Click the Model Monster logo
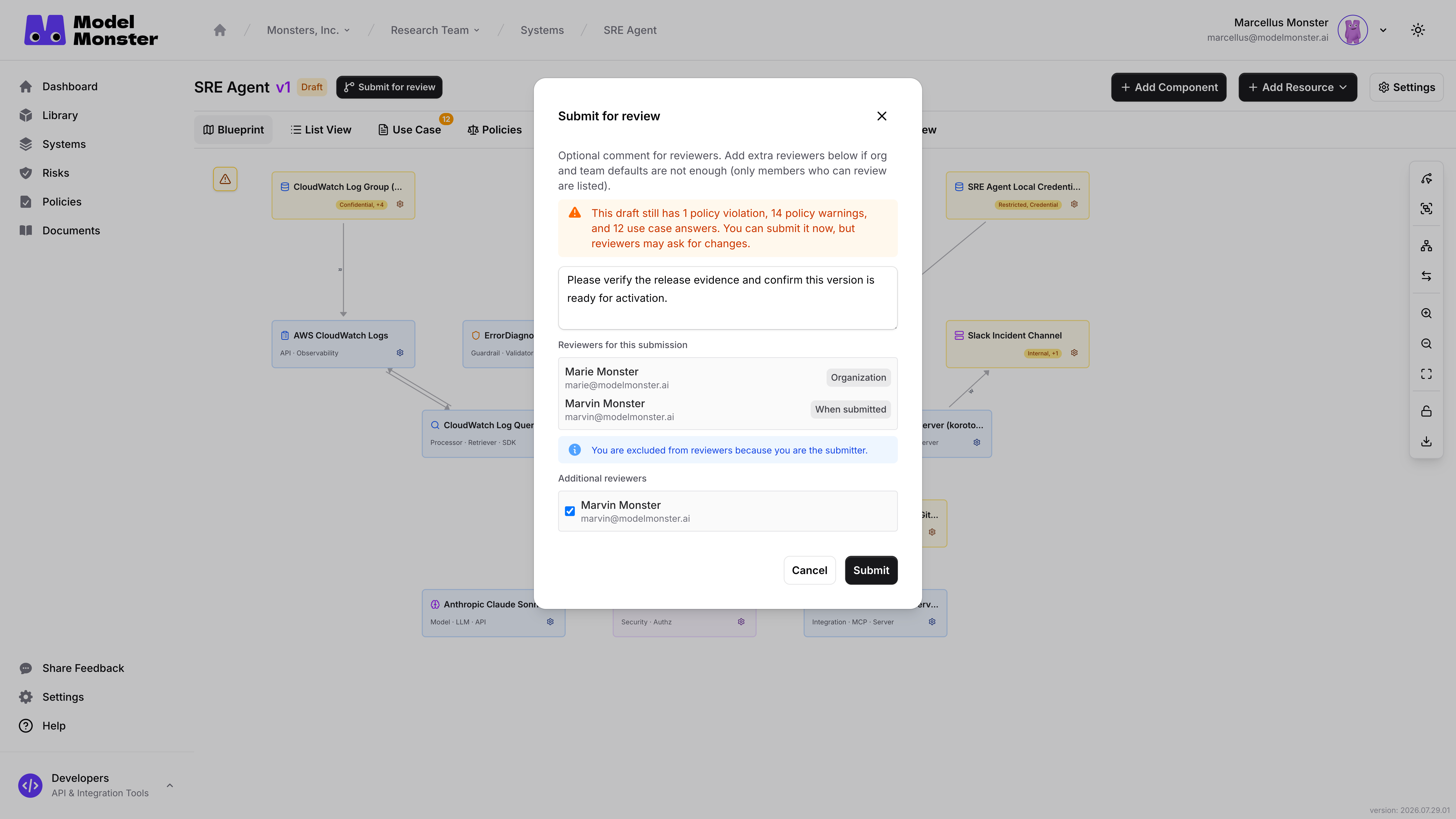The width and height of the screenshot is (1456, 819). [91, 30]
